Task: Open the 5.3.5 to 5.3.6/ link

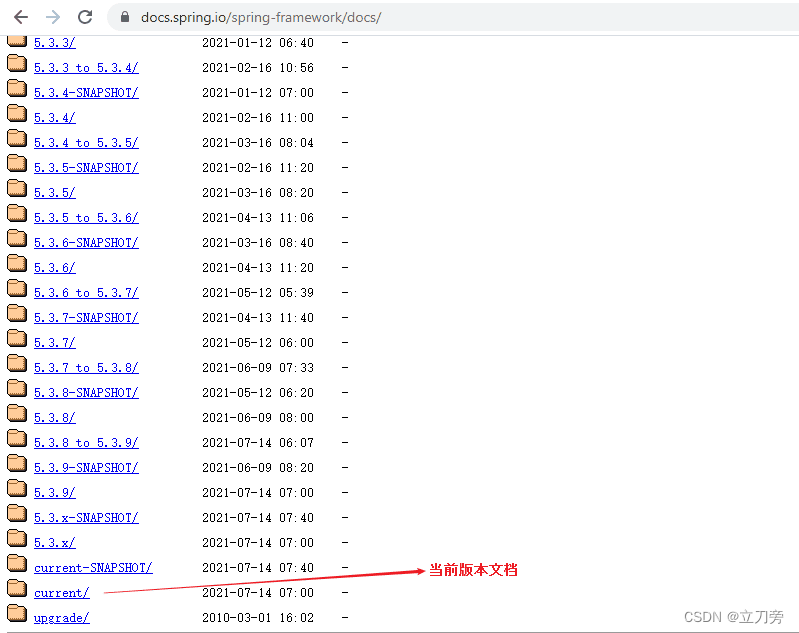Action: coord(86,218)
